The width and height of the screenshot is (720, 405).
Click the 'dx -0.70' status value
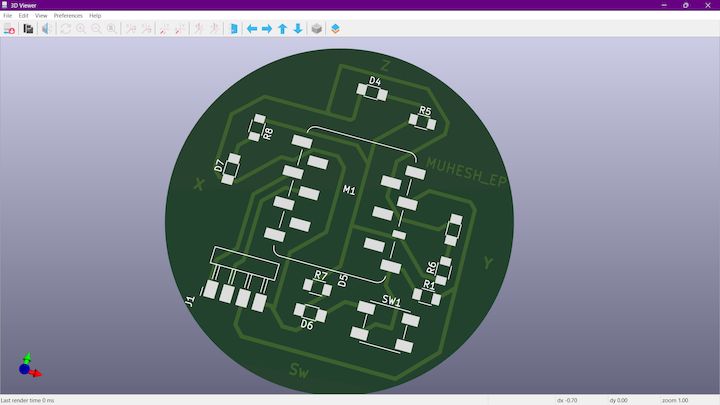coord(567,400)
